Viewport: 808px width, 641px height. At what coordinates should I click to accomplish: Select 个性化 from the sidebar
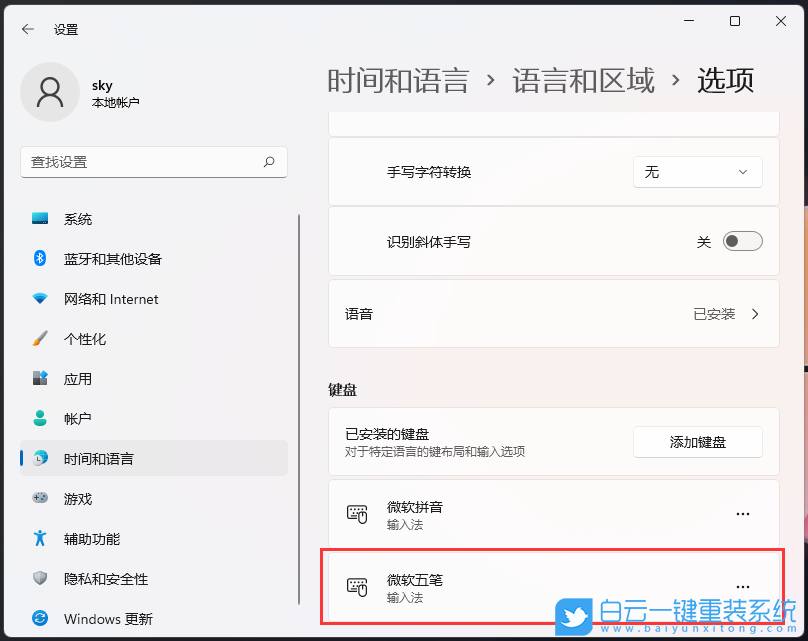(x=78, y=339)
